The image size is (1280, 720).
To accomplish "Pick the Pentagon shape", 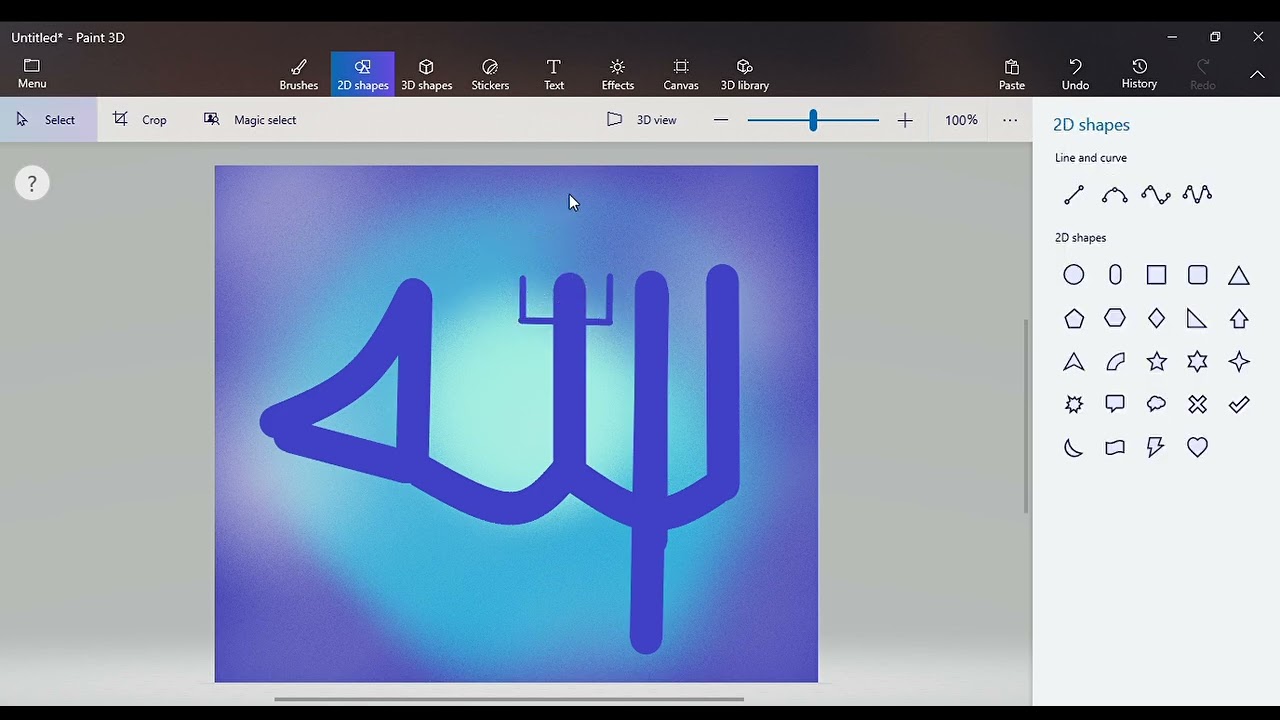I will tap(1074, 319).
